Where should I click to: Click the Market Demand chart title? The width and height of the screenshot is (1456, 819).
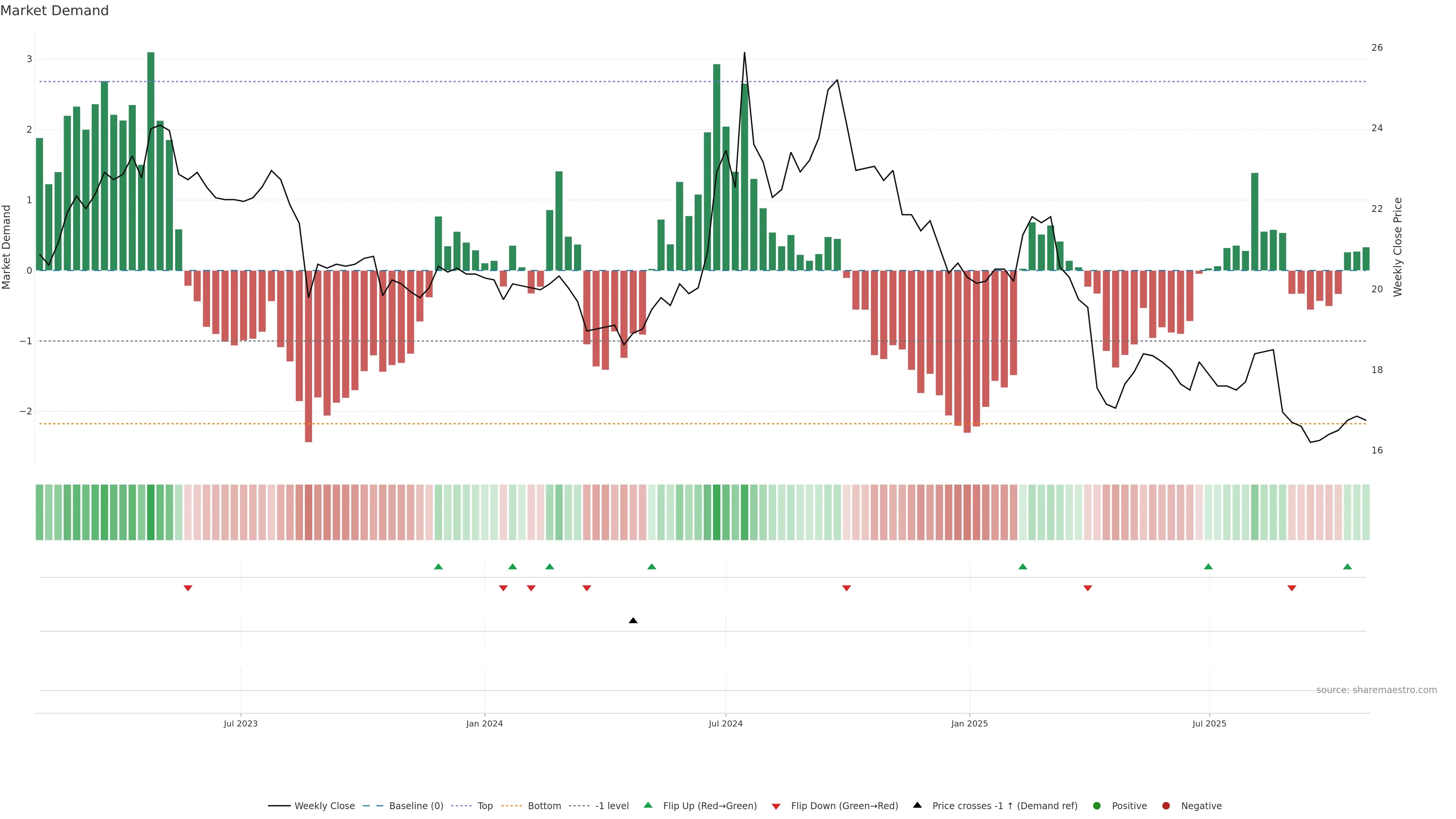[x=54, y=11]
